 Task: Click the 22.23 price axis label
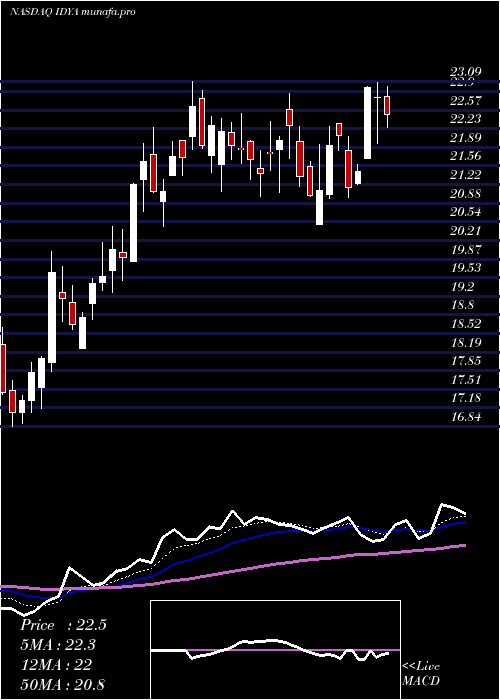(465, 119)
